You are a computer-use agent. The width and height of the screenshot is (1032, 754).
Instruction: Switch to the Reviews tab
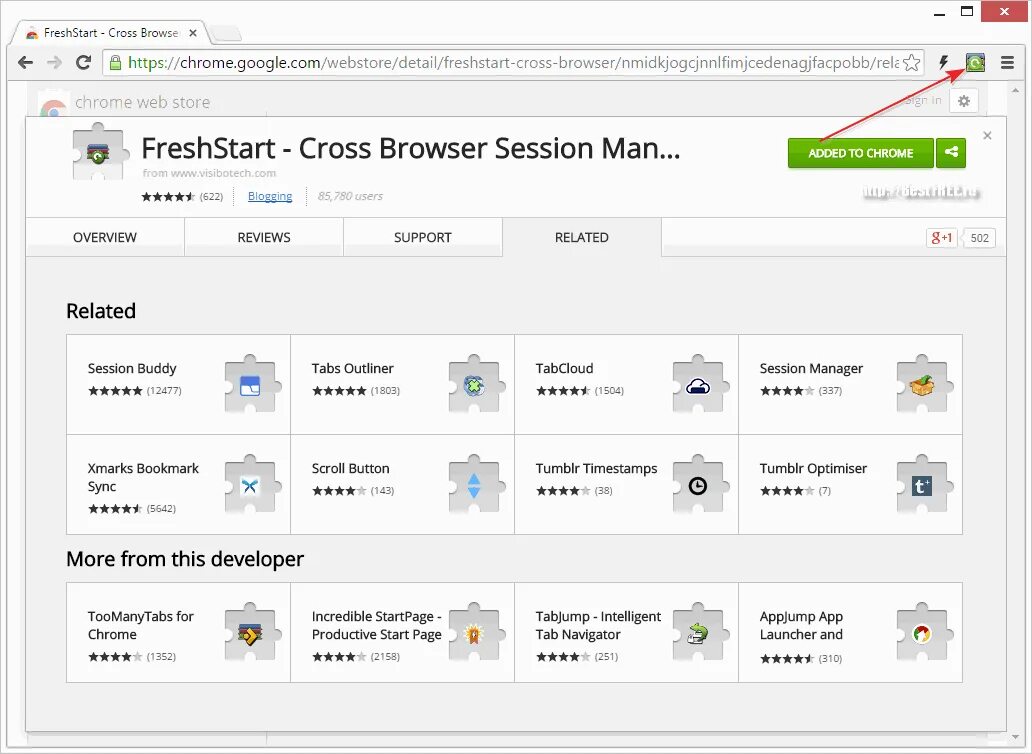click(x=264, y=237)
